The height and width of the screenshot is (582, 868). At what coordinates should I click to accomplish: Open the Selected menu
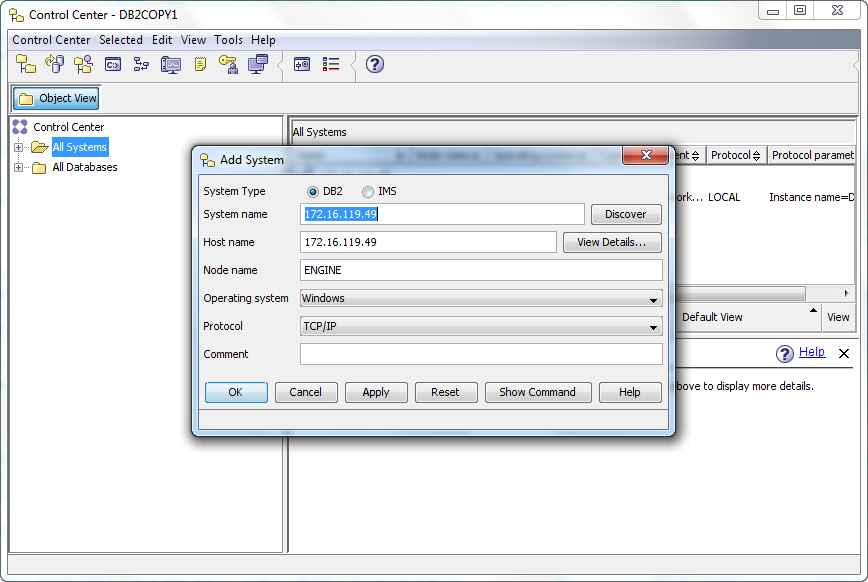point(120,40)
